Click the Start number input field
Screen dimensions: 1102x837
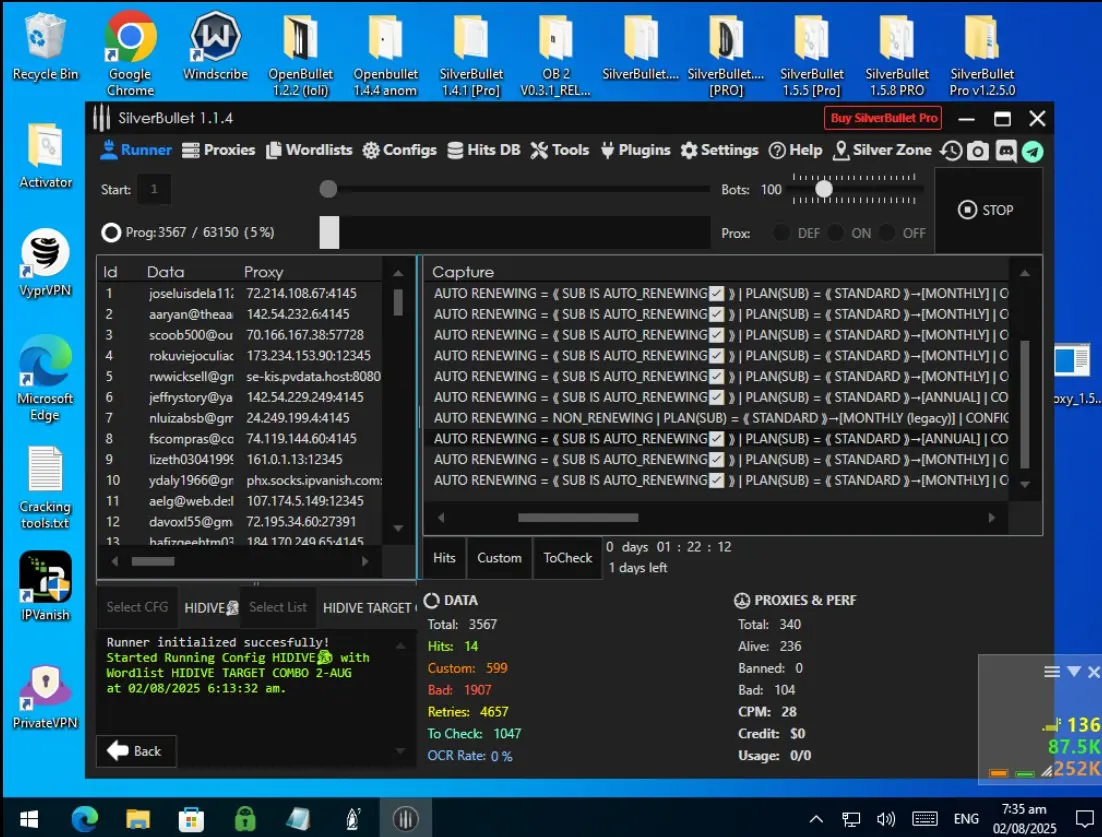(x=154, y=189)
